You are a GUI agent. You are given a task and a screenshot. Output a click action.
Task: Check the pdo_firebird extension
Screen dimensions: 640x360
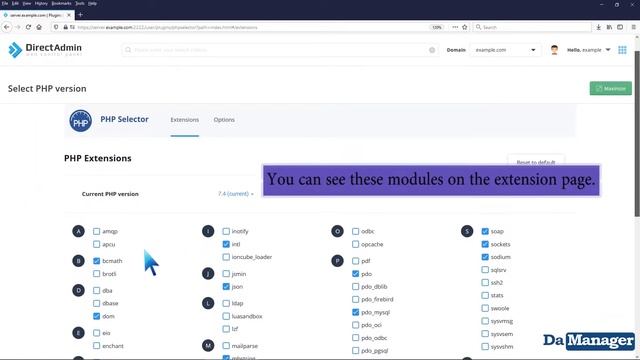pos(356,299)
